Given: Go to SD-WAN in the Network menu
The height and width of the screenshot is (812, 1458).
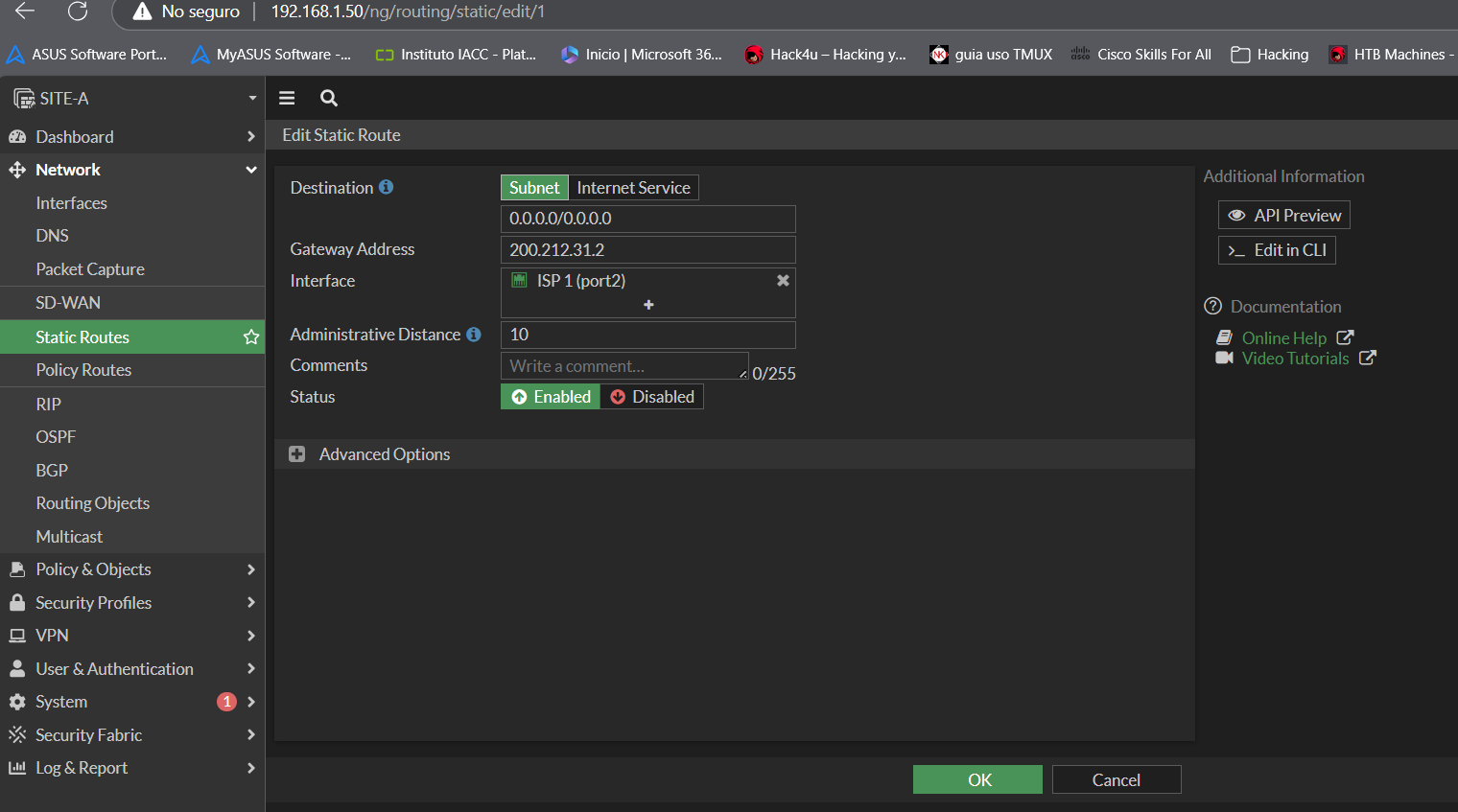Looking at the screenshot, I should click(x=68, y=303).
